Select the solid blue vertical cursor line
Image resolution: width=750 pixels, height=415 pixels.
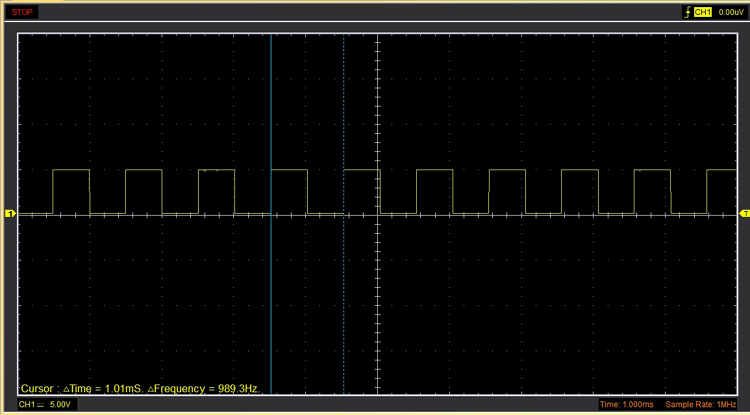point(271,120)
